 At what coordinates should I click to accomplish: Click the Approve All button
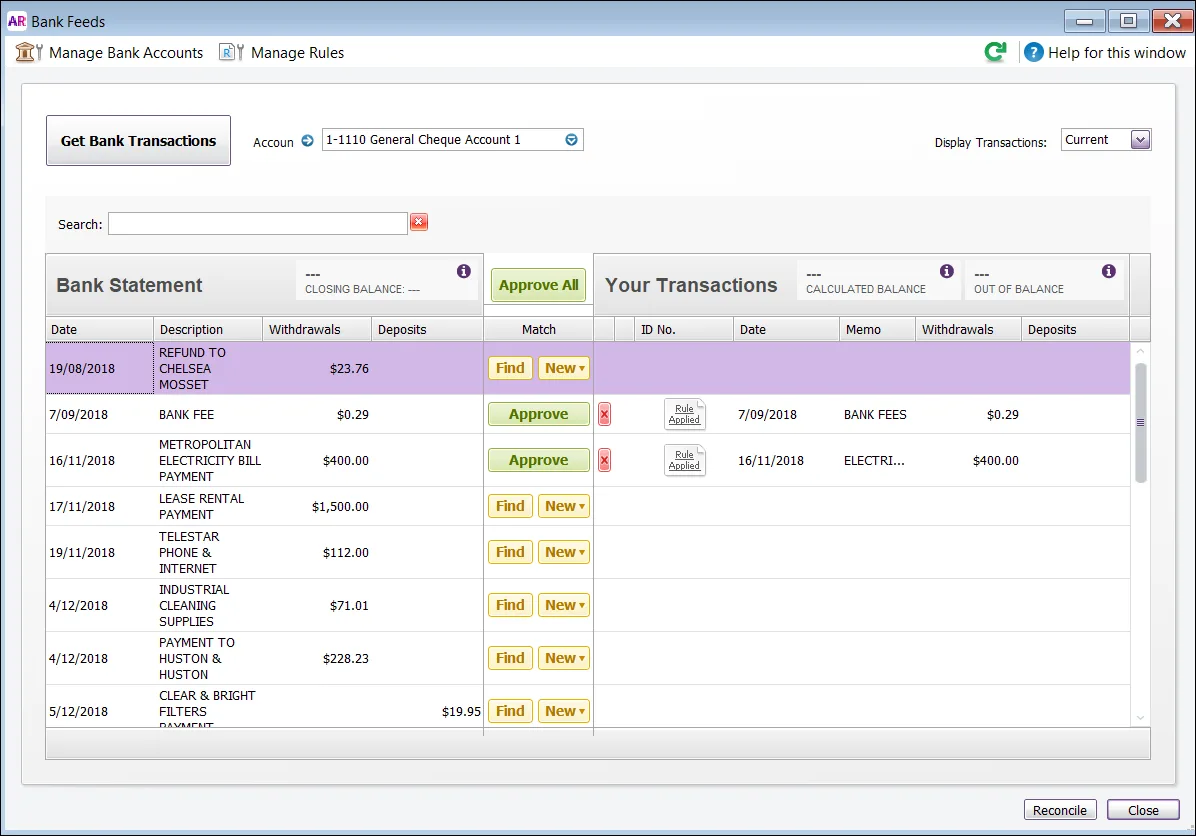click(539, 285)
